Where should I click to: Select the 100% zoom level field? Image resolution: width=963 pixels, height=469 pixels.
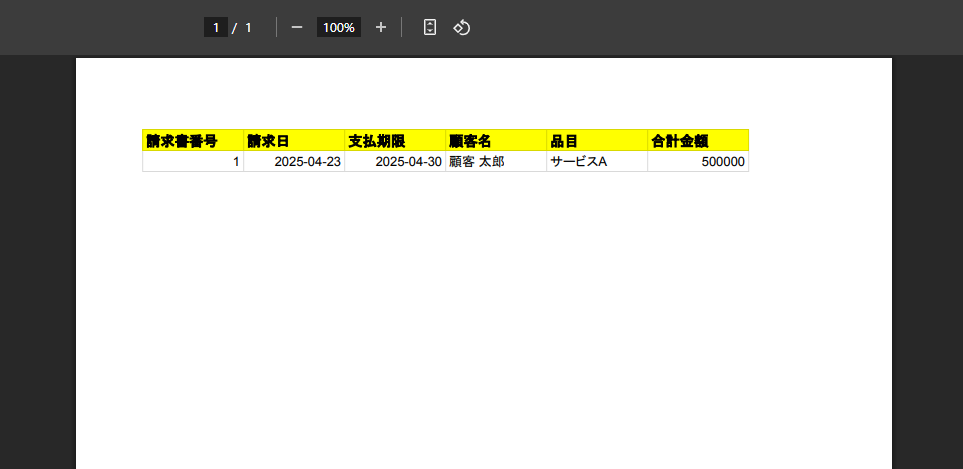pyautogui.click(x=339, y=28)
